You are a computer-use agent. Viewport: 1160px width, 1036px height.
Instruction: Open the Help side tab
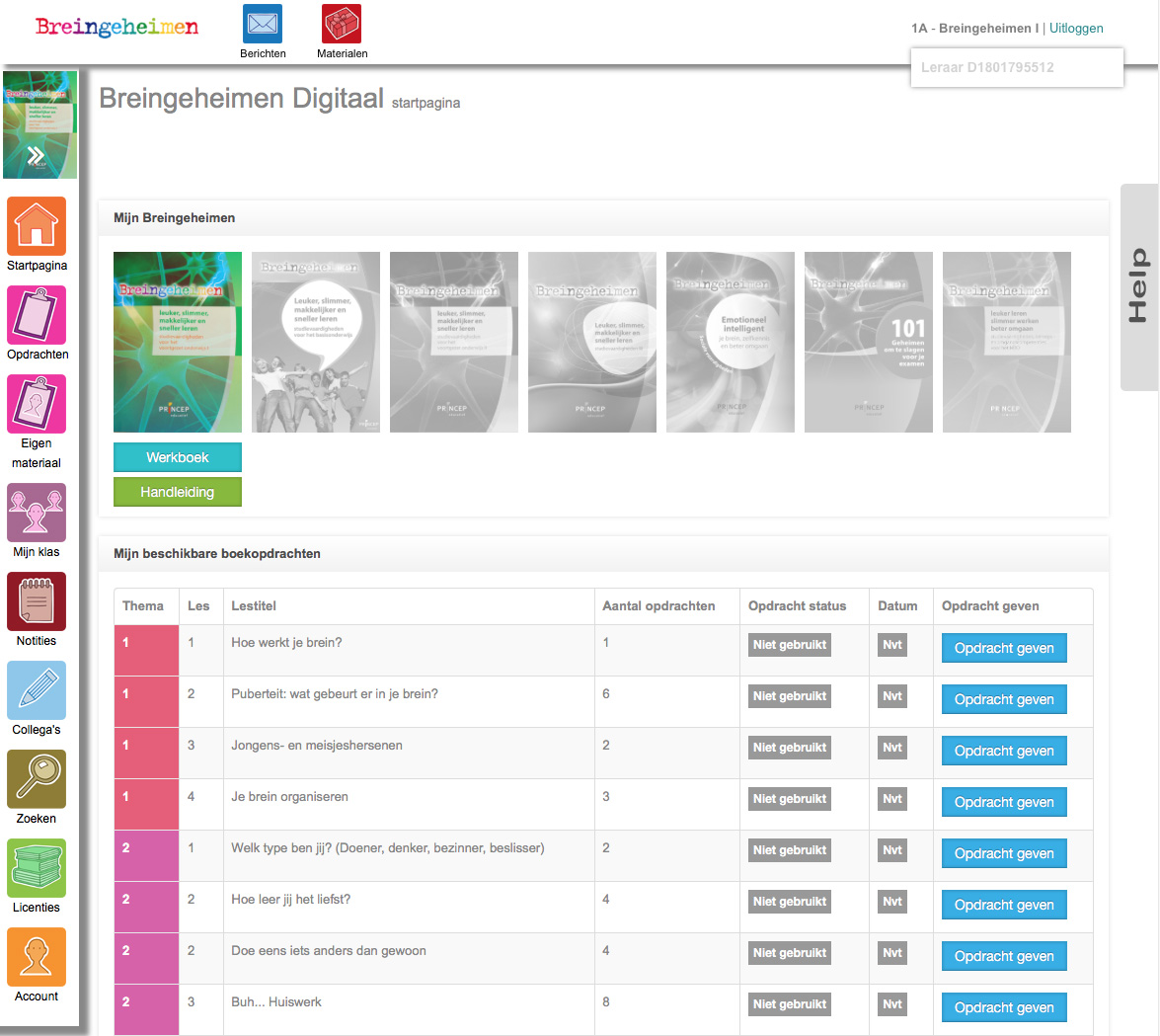(1139, 286)
